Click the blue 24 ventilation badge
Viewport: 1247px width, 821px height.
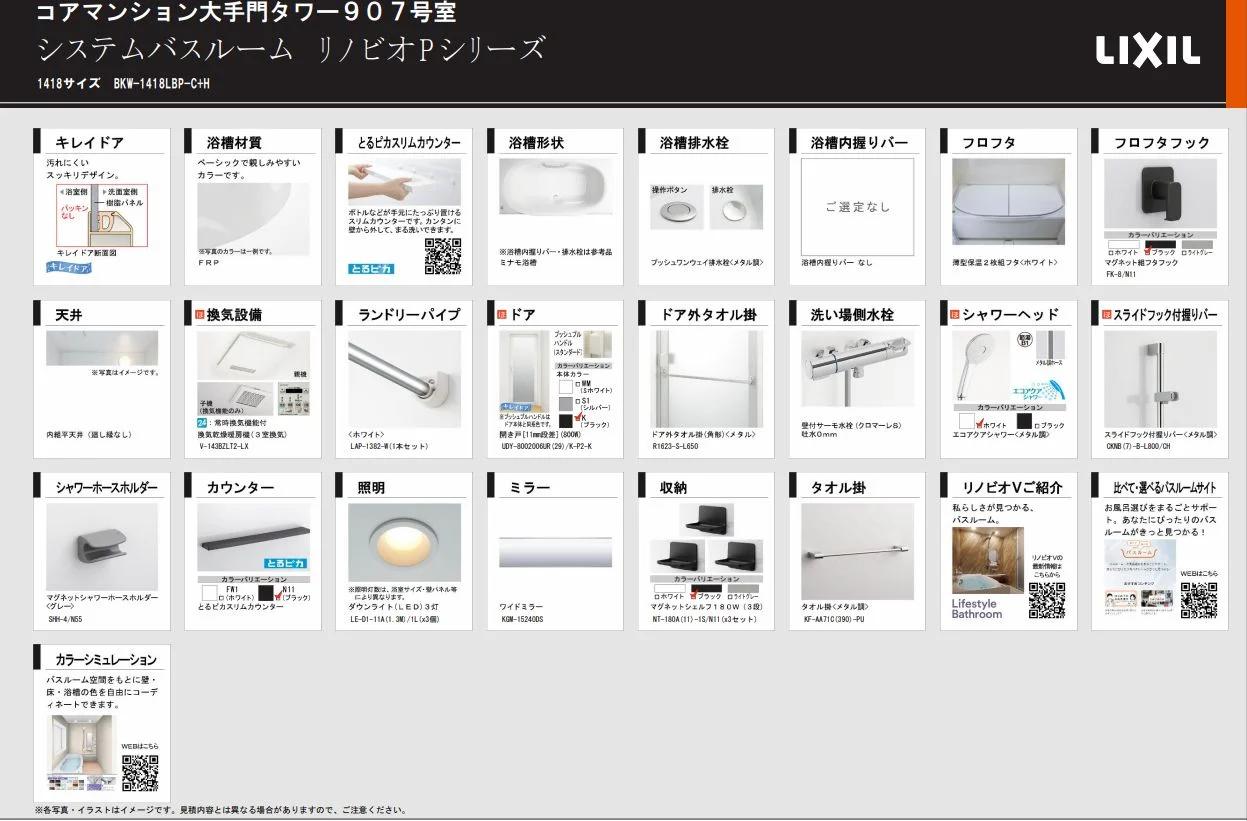[202, 424]
